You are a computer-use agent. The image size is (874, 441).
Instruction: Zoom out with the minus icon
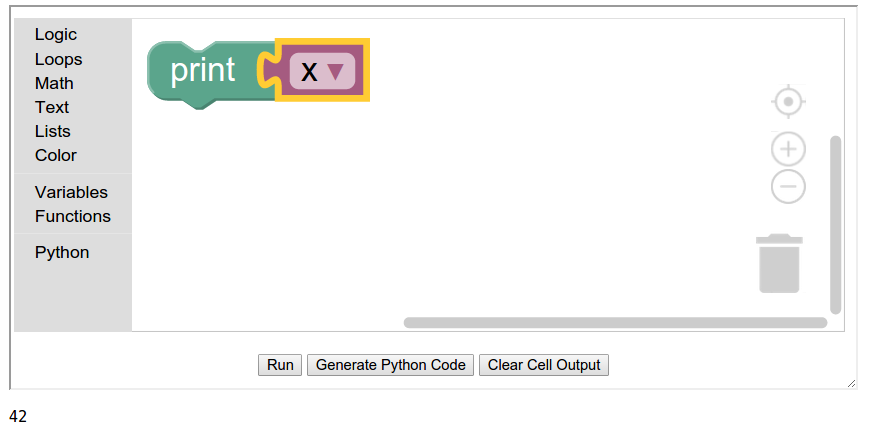click(788, 186)
